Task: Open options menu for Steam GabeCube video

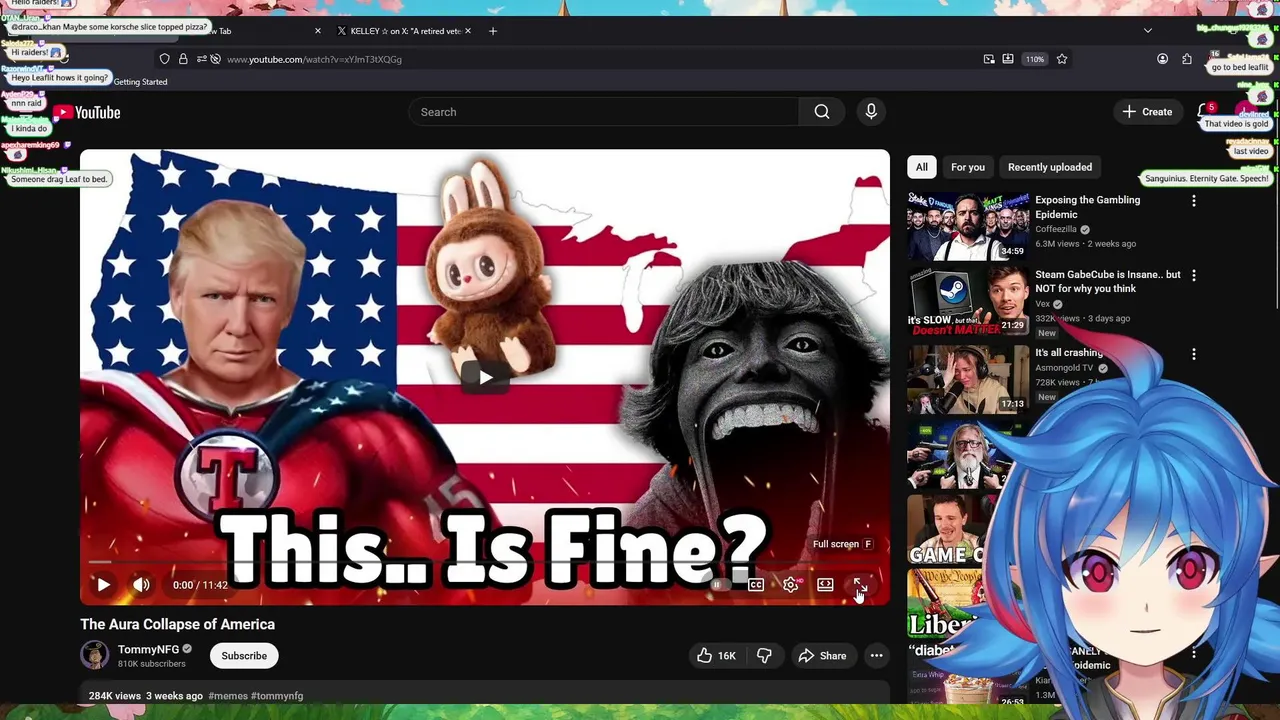Action: click(x=1193, y=275)
